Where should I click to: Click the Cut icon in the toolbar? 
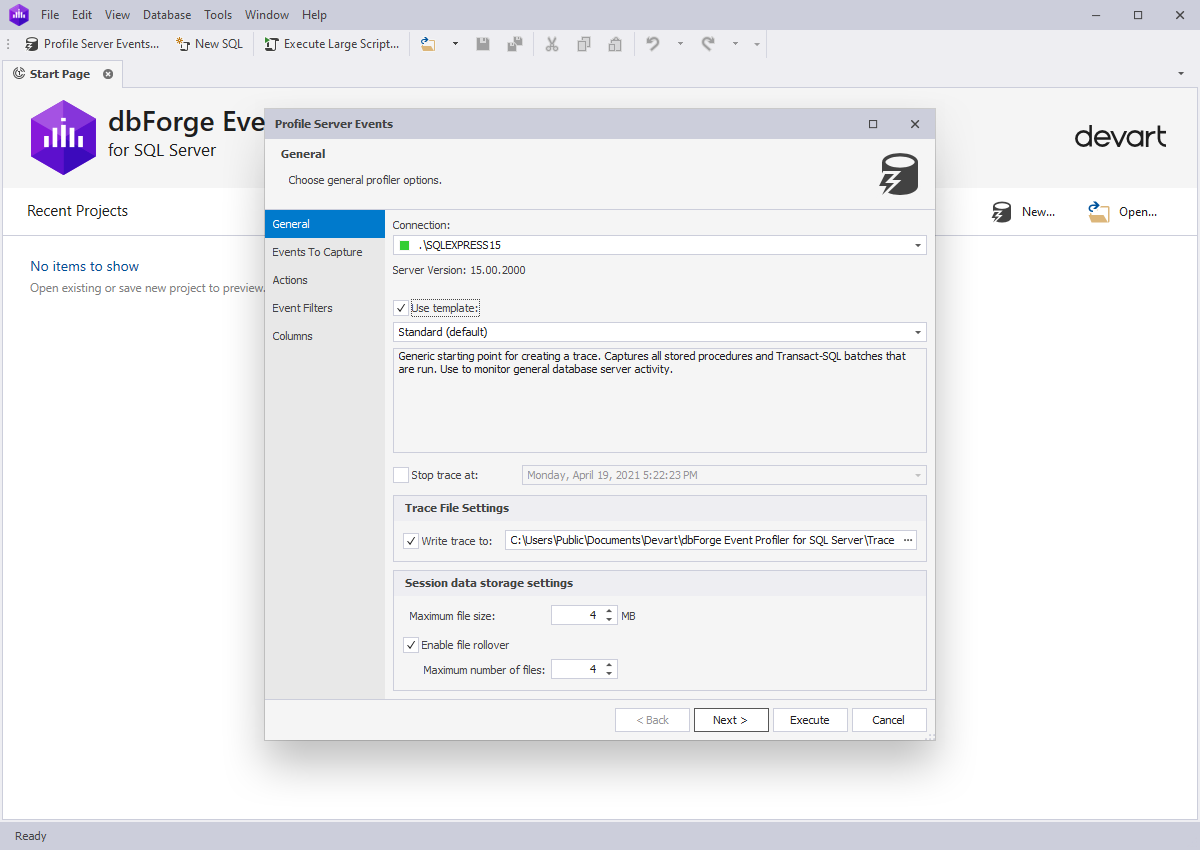pyautogui.click(x=552, y=43)
